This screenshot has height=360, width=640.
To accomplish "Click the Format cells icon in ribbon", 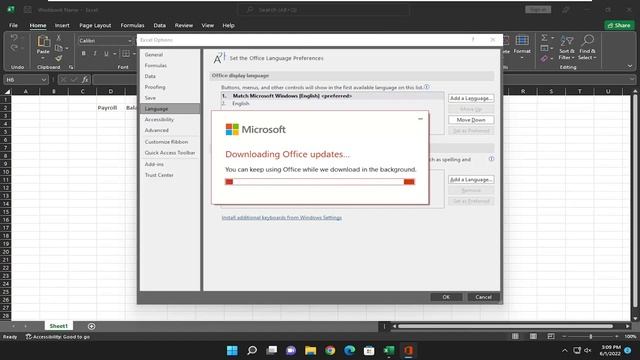I will pos(522,41).
